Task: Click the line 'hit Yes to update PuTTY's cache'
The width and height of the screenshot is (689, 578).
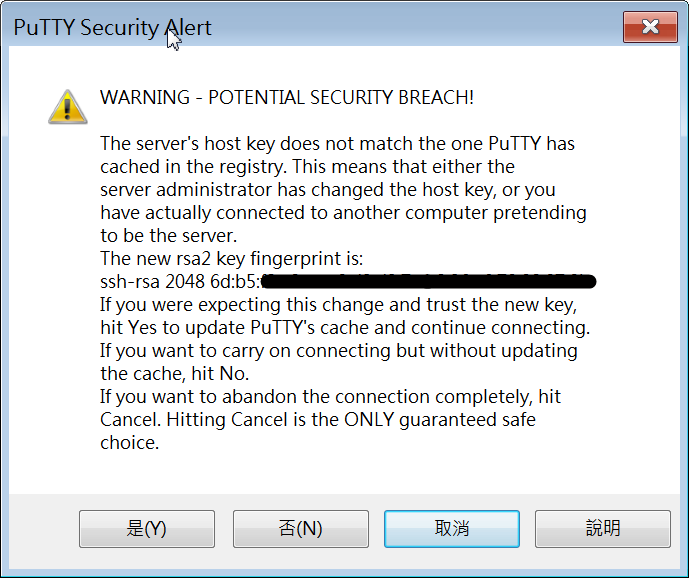Action: (345, 328)
